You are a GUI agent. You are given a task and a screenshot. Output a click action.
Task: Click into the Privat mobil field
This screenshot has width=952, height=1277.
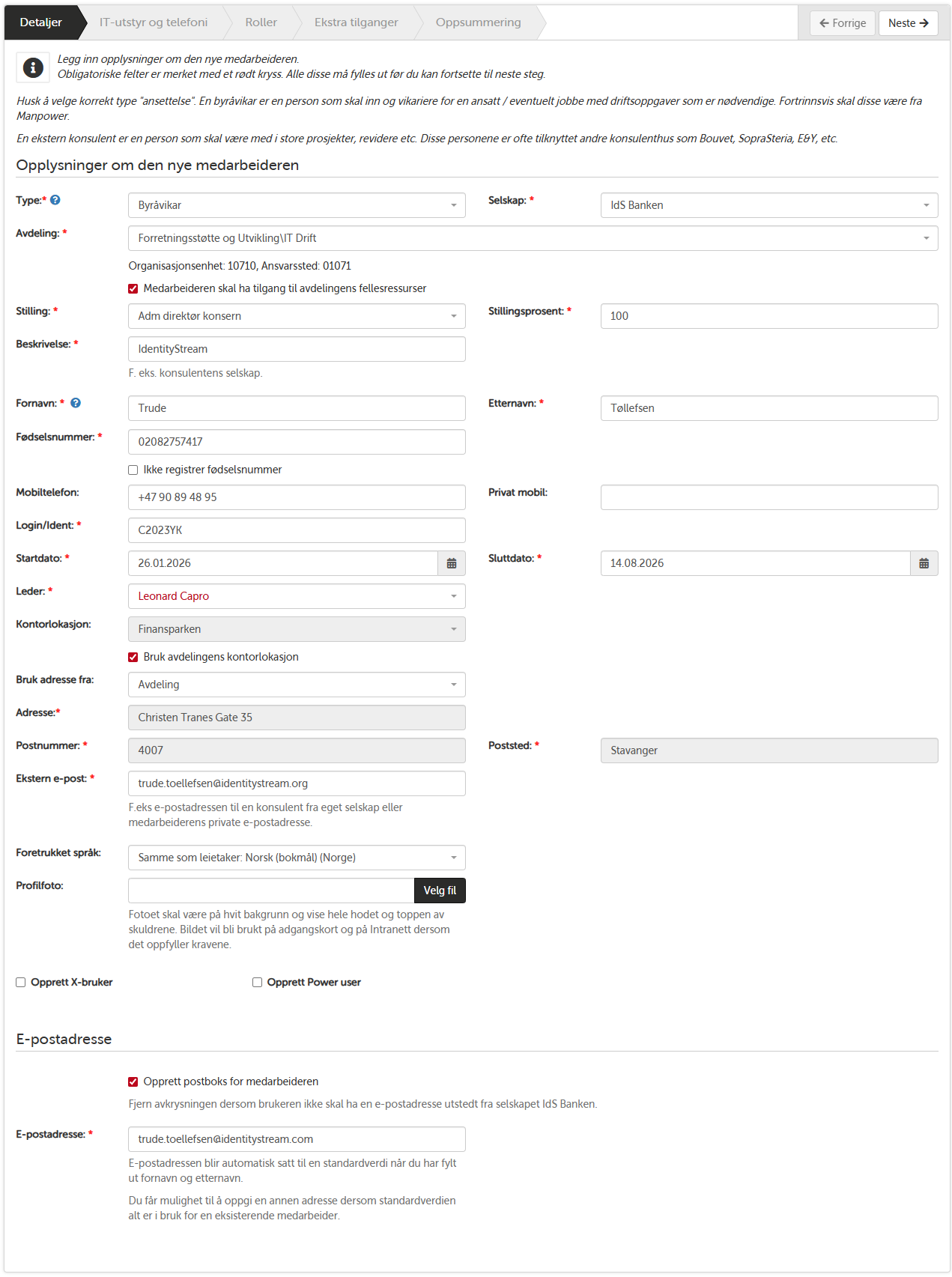pos(768,497)
